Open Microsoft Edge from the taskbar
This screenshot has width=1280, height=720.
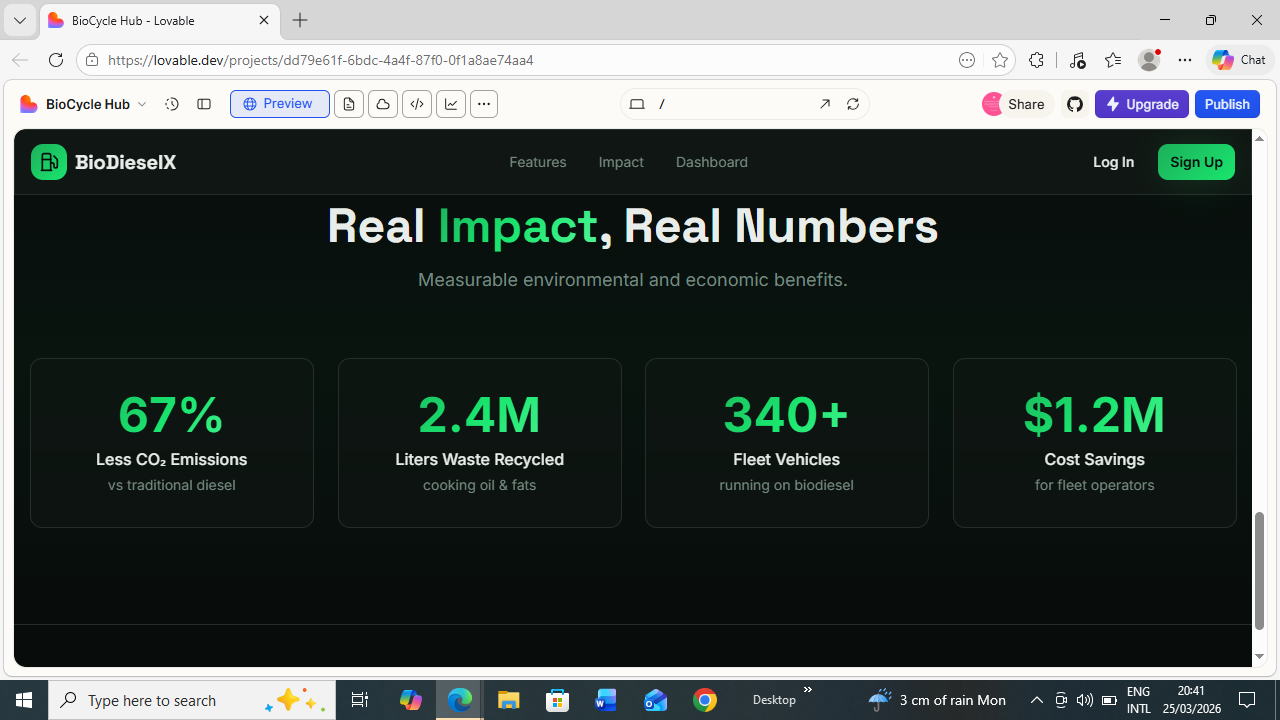coord(460,700)
